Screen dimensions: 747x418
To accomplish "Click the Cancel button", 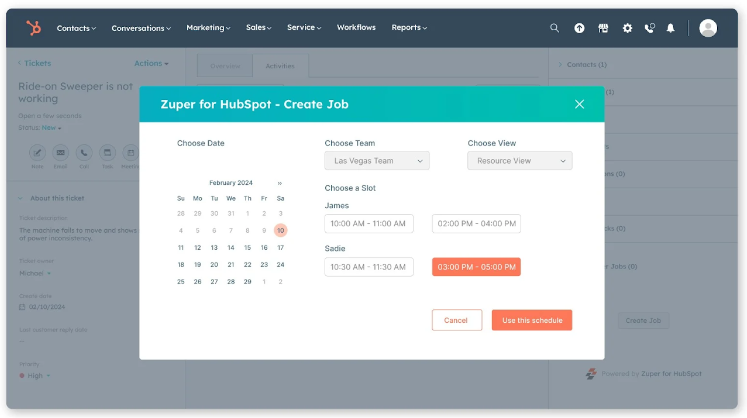I will (456, 320).
